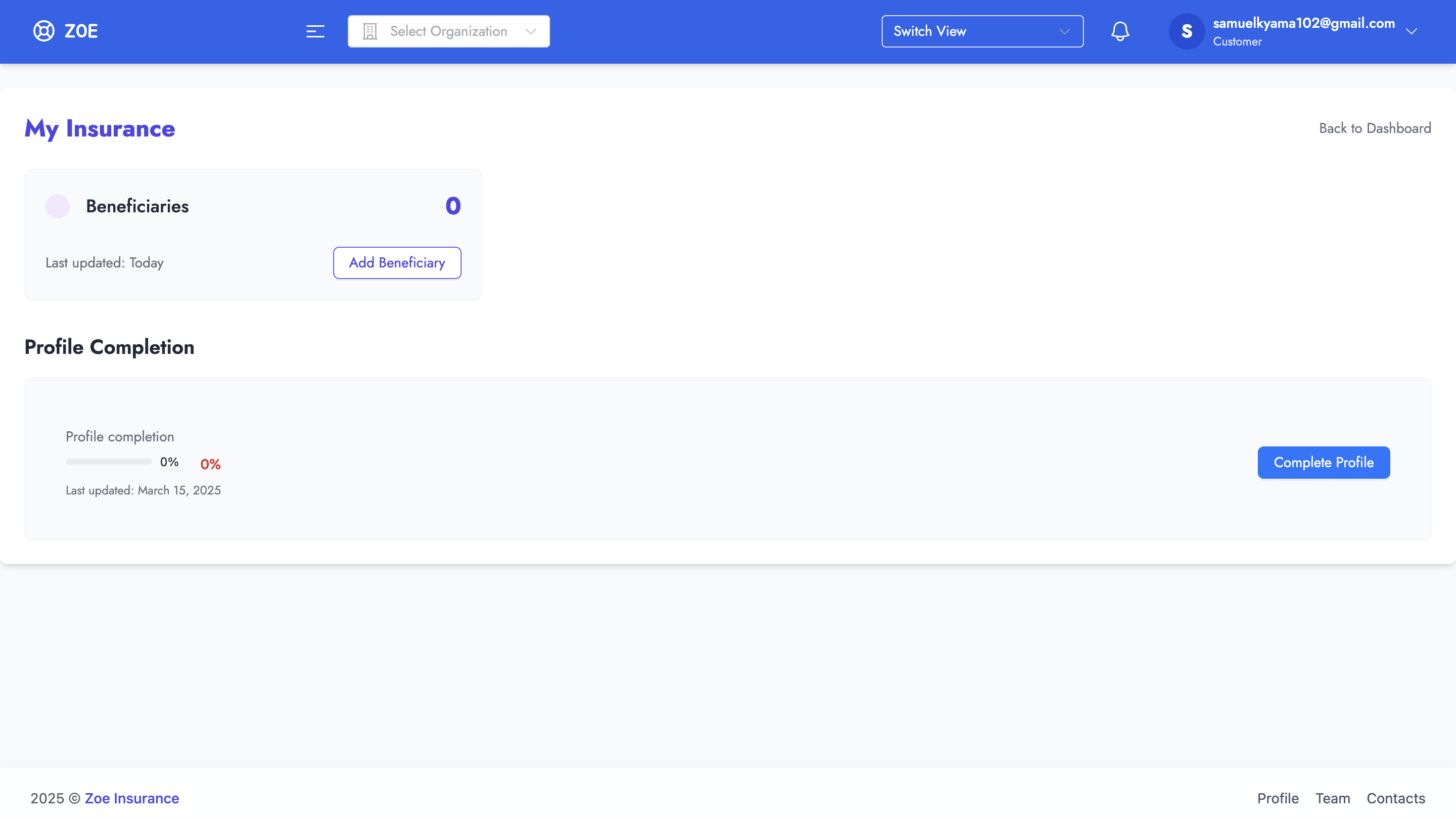Click the Last updated: Today text
The image size is (1456, 818).
click(x=105, y=263)
